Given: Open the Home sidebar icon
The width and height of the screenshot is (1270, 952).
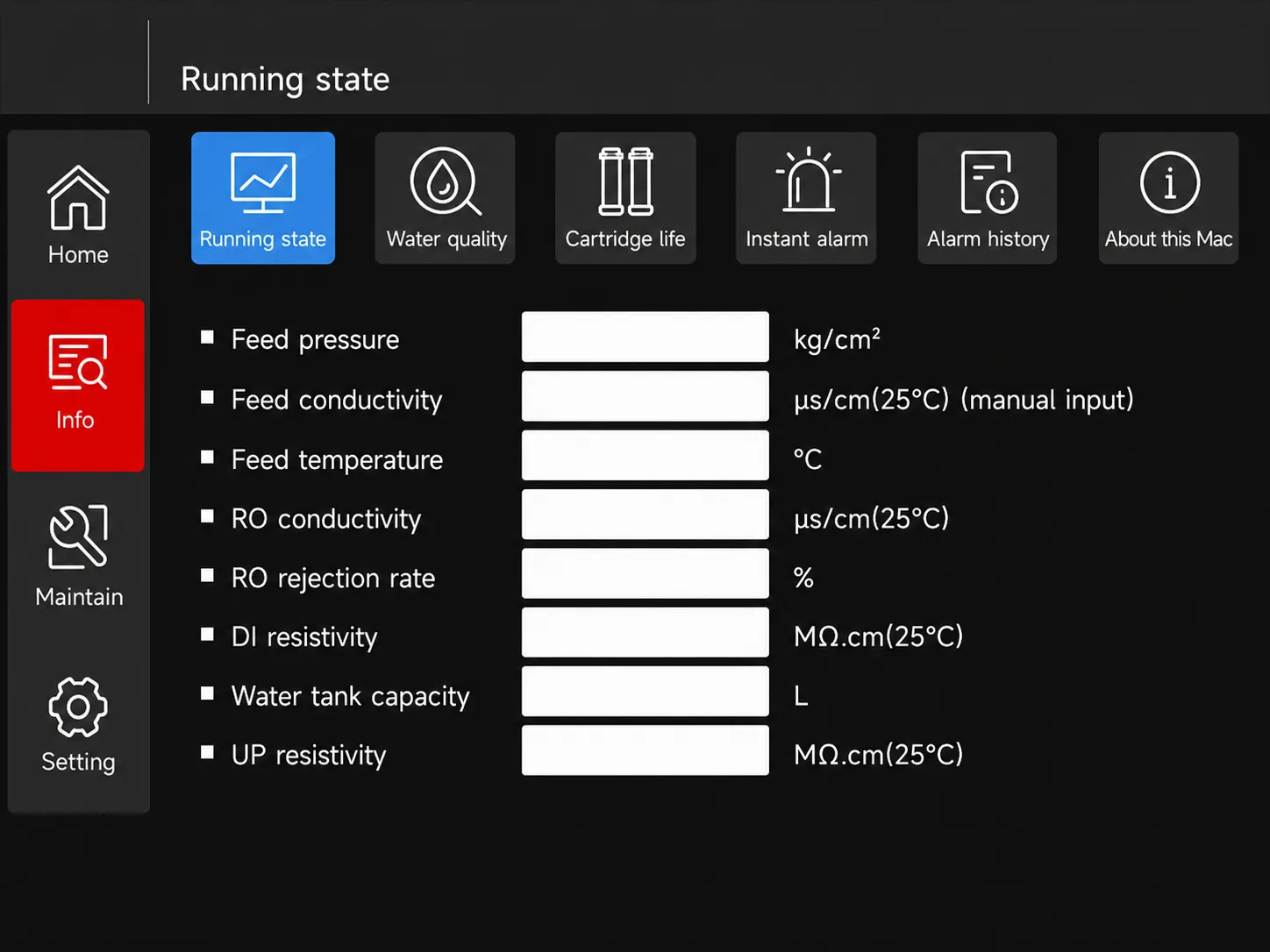Looking at the screenshot, I should point(78,198).
